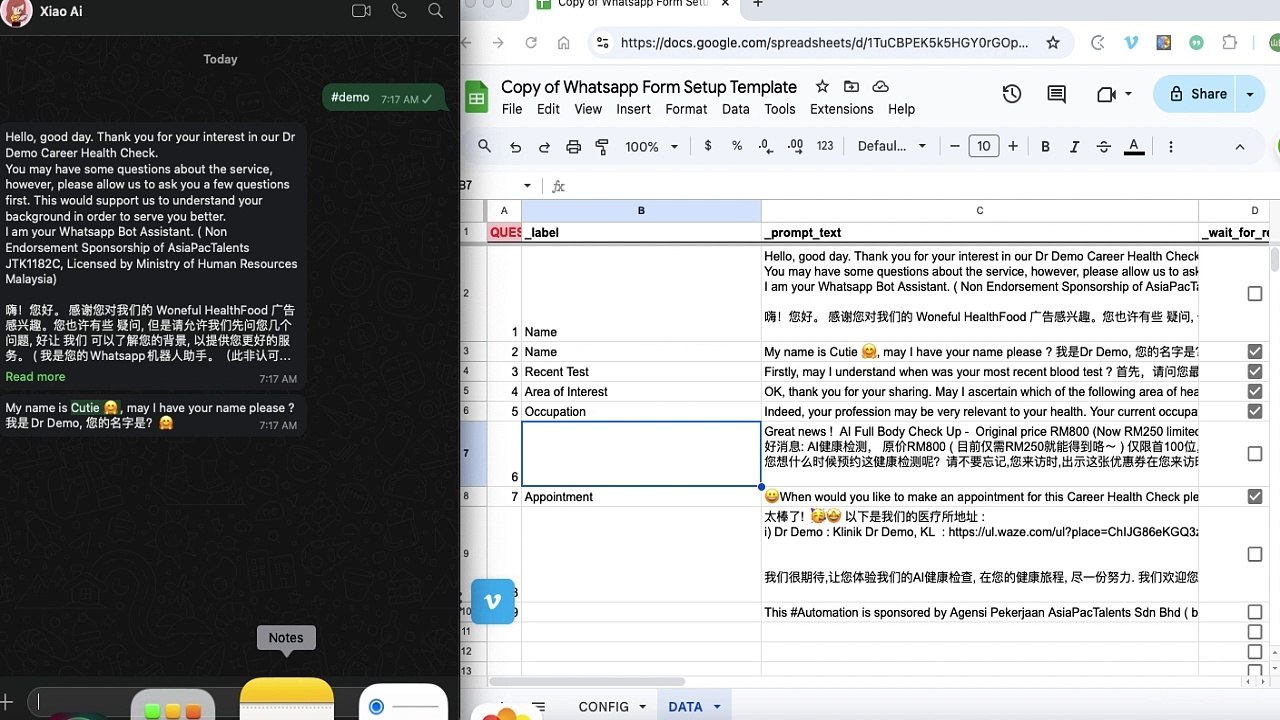Show more toolbar options (three dots)
This screenshot has width=1280, height=720.
tap(1170, 146)
